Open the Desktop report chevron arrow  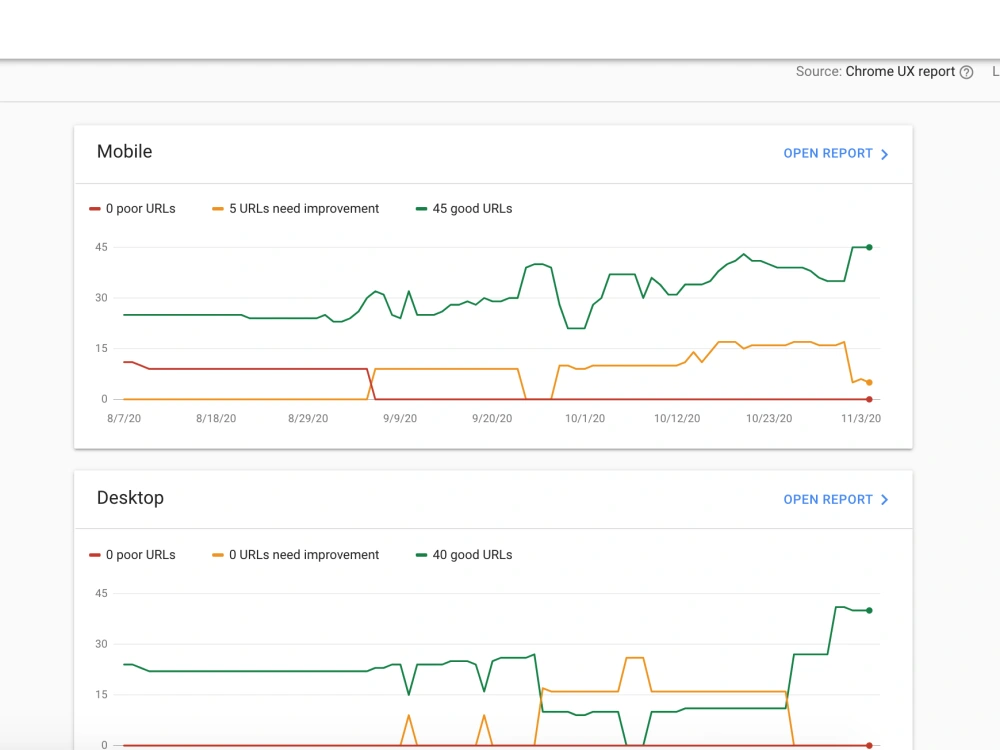pos(885,500)
